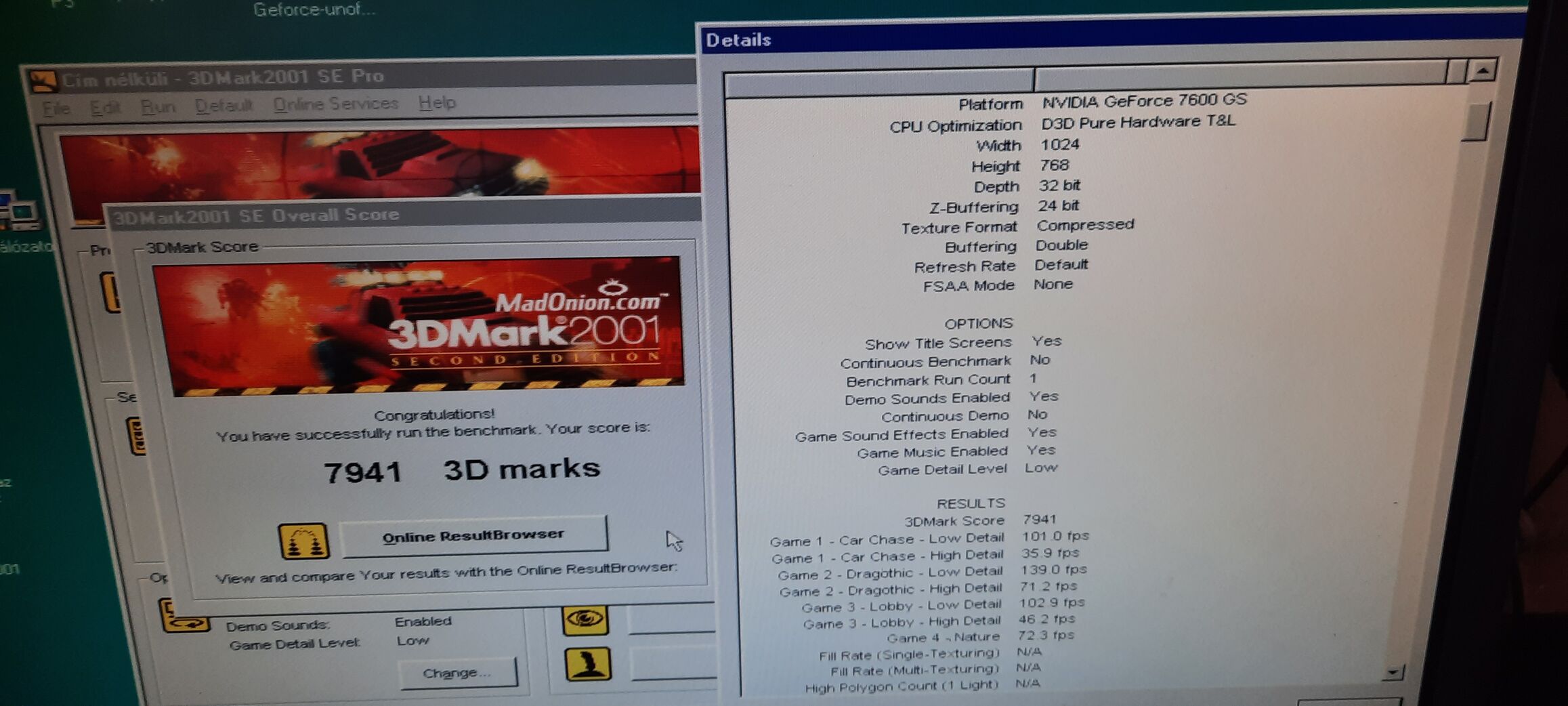Click the Game Sound Effects Enabled row
The width and height of the screenshot is (1568, 706).
pos(926,434)
